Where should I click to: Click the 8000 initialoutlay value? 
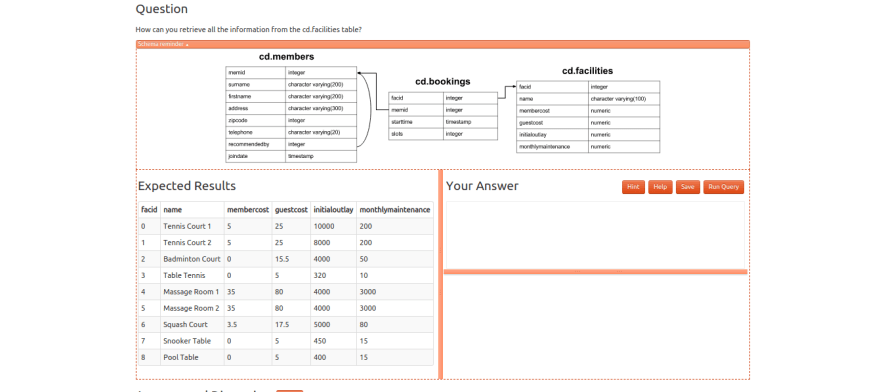click(x=333, y=243)
